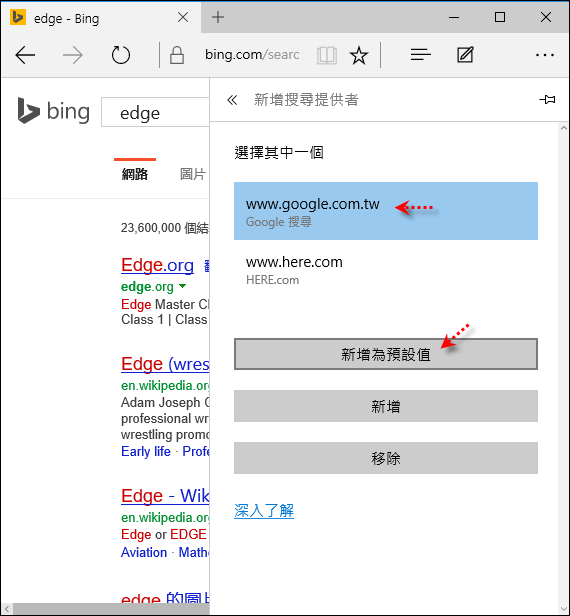The height and width of the screenshot is (616, 570).
Task: Open the Make a Web Note icon
Action: 465,55
